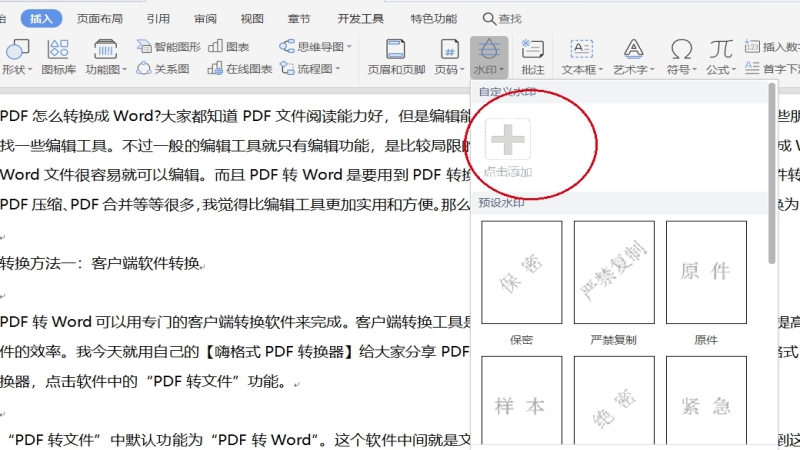Click the add custom watermark plus button
The image size is (800, 450).
[x=508, y=138]
